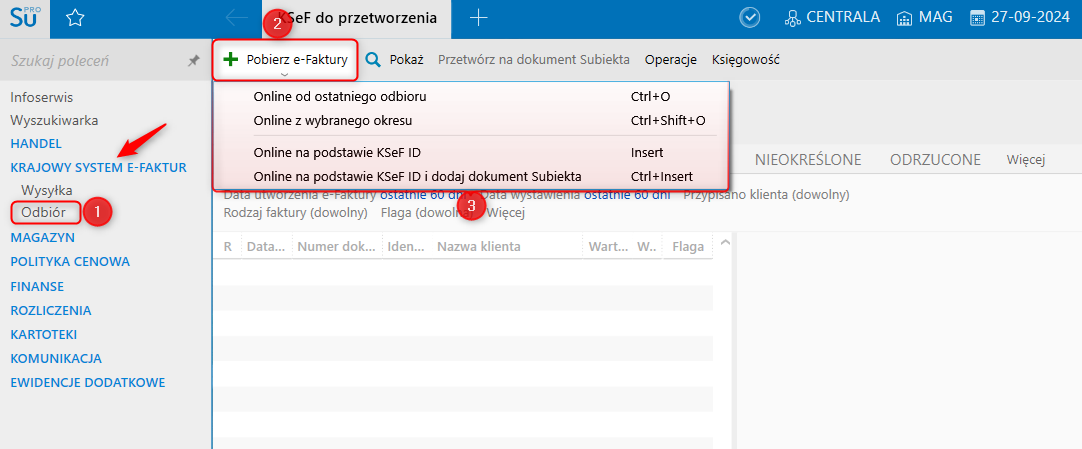Sort by Wart... column header
The width and height of the screenshot is (1082, 449).
tap(608, 246)
